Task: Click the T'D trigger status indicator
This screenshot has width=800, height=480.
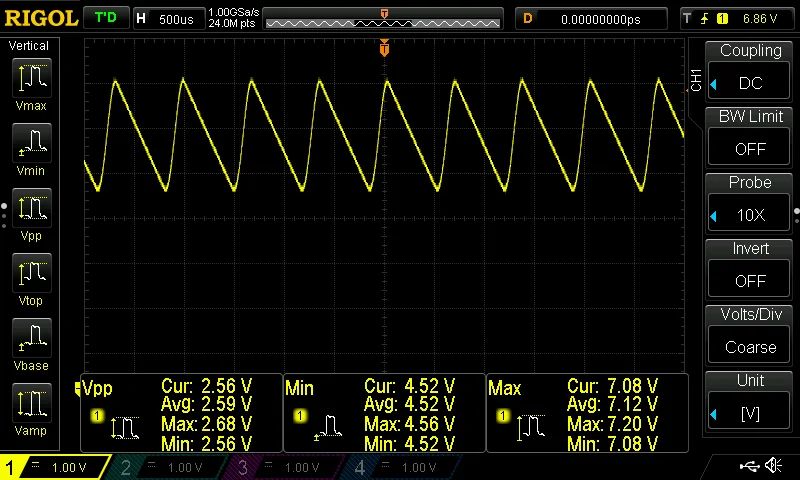Action: (x=106, y=18)
